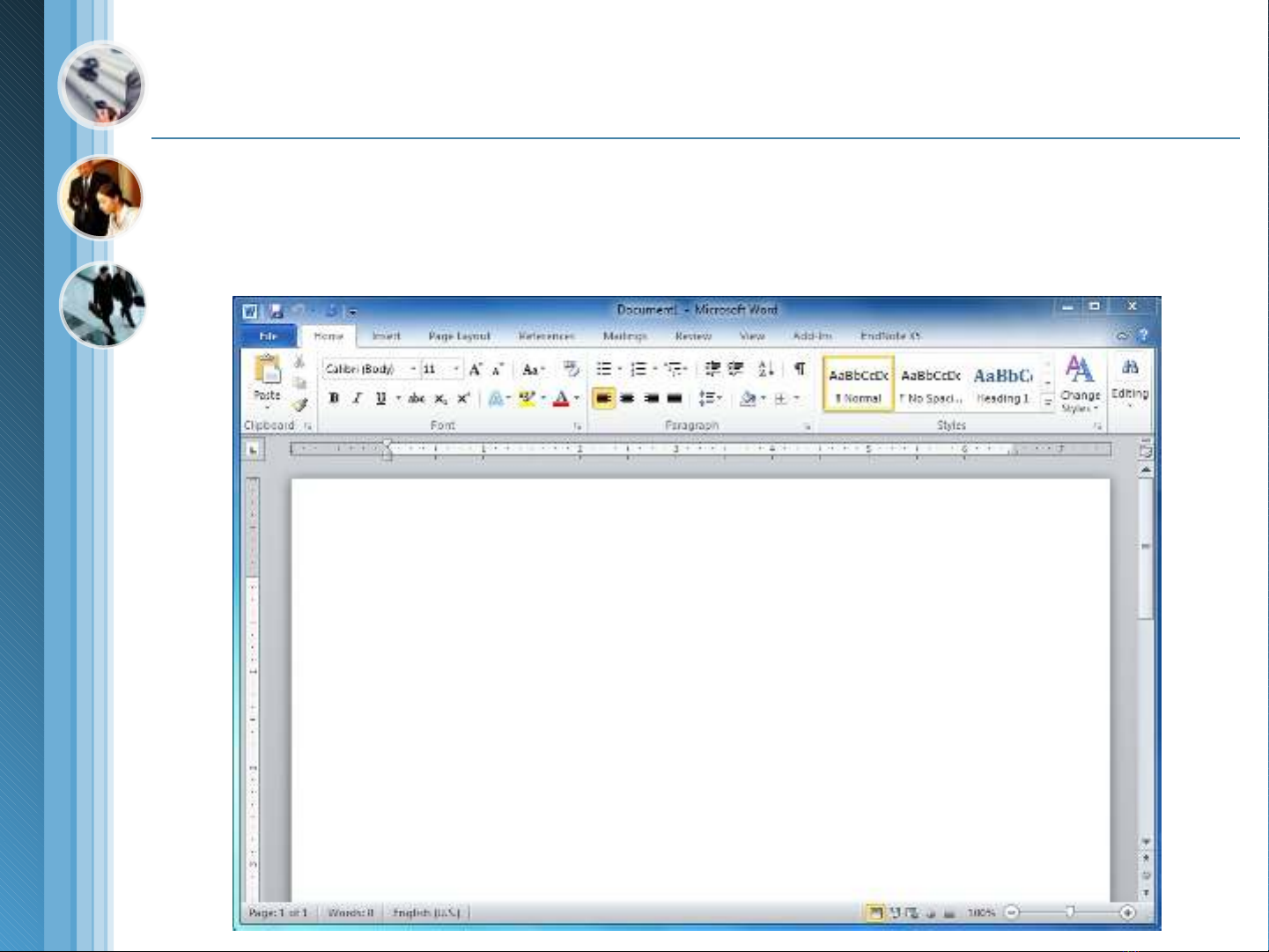
Task: Click inside the blank document page
Action: [x=700, y=687]
